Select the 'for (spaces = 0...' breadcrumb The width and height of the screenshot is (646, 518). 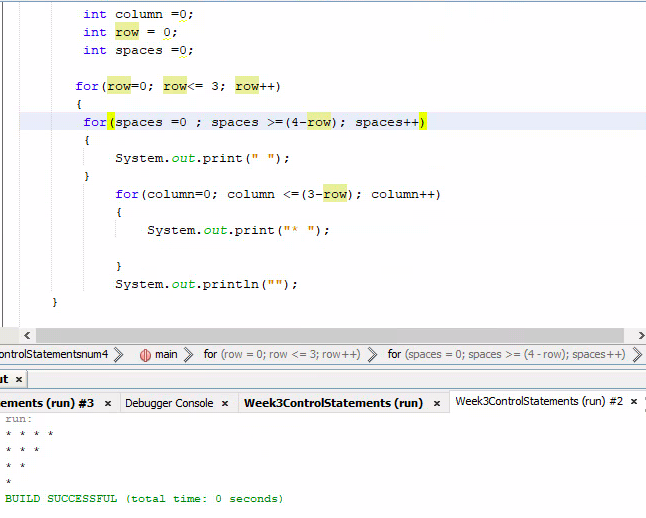(x=506, y=354)
